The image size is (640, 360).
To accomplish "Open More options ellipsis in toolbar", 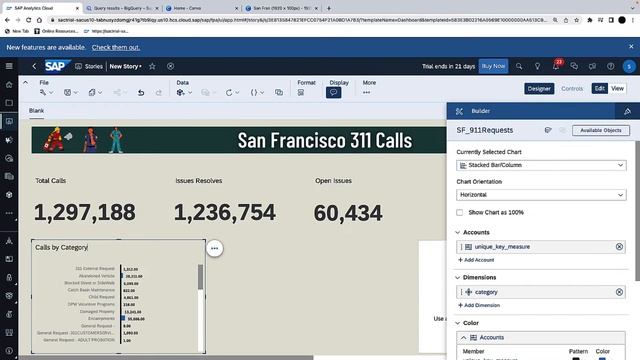I will pos(367,93).
